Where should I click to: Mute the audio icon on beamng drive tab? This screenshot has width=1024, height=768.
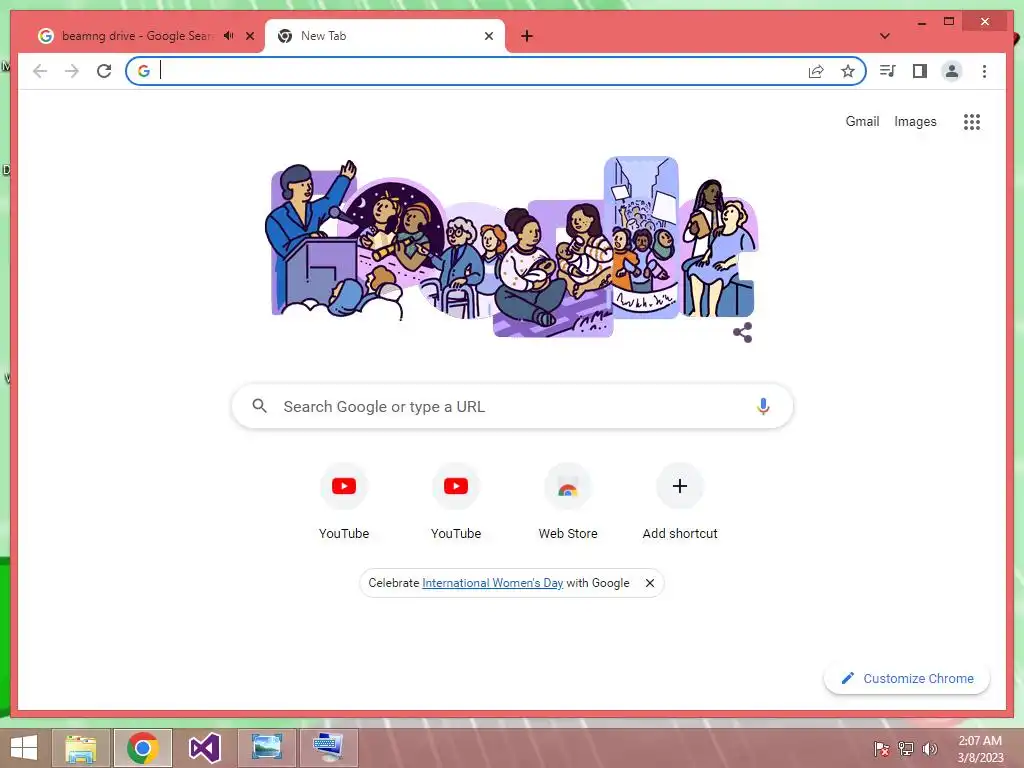(229, 36)
